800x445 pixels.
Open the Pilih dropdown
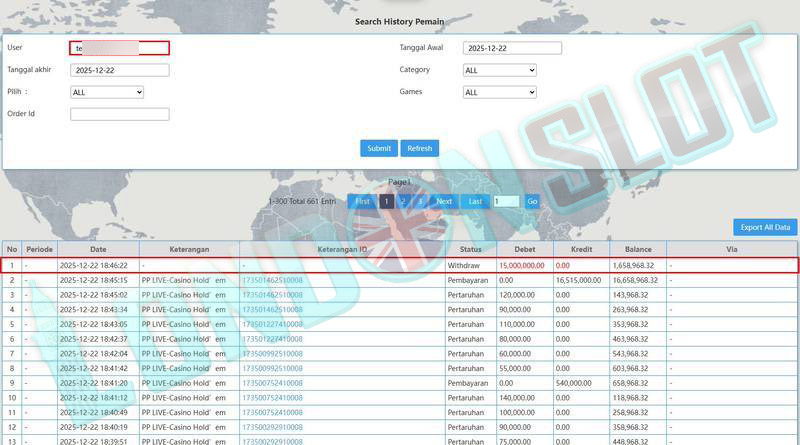point(107,92)
